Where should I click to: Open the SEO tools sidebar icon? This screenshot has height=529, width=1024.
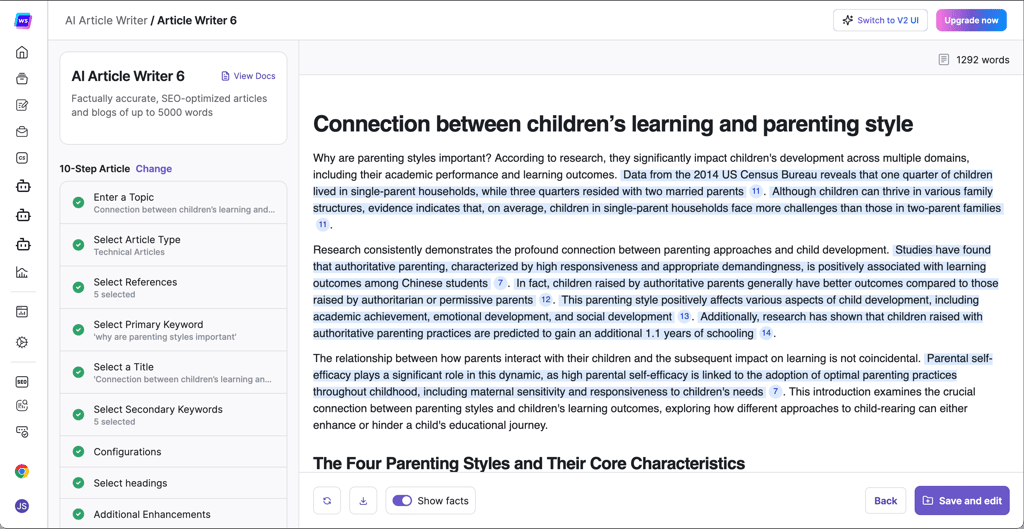coord(22,382)
